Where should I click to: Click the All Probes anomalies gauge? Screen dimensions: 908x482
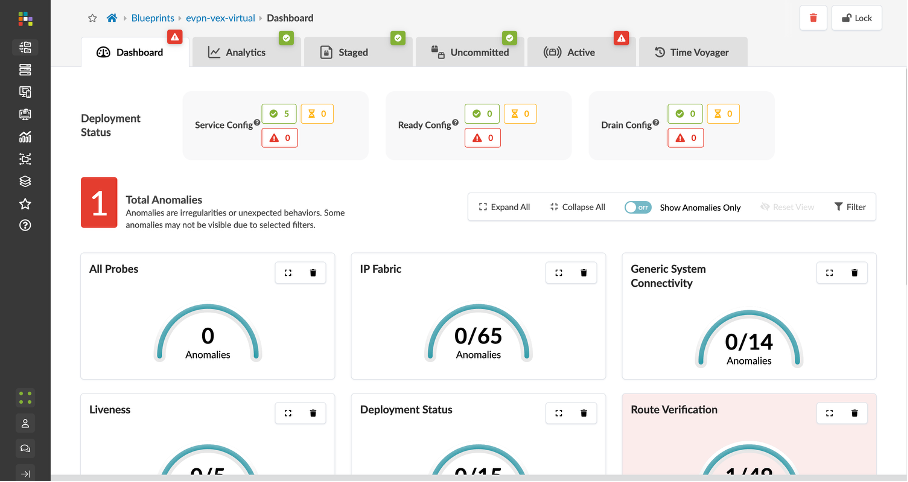pyautogui.click(x=208, y=335)
